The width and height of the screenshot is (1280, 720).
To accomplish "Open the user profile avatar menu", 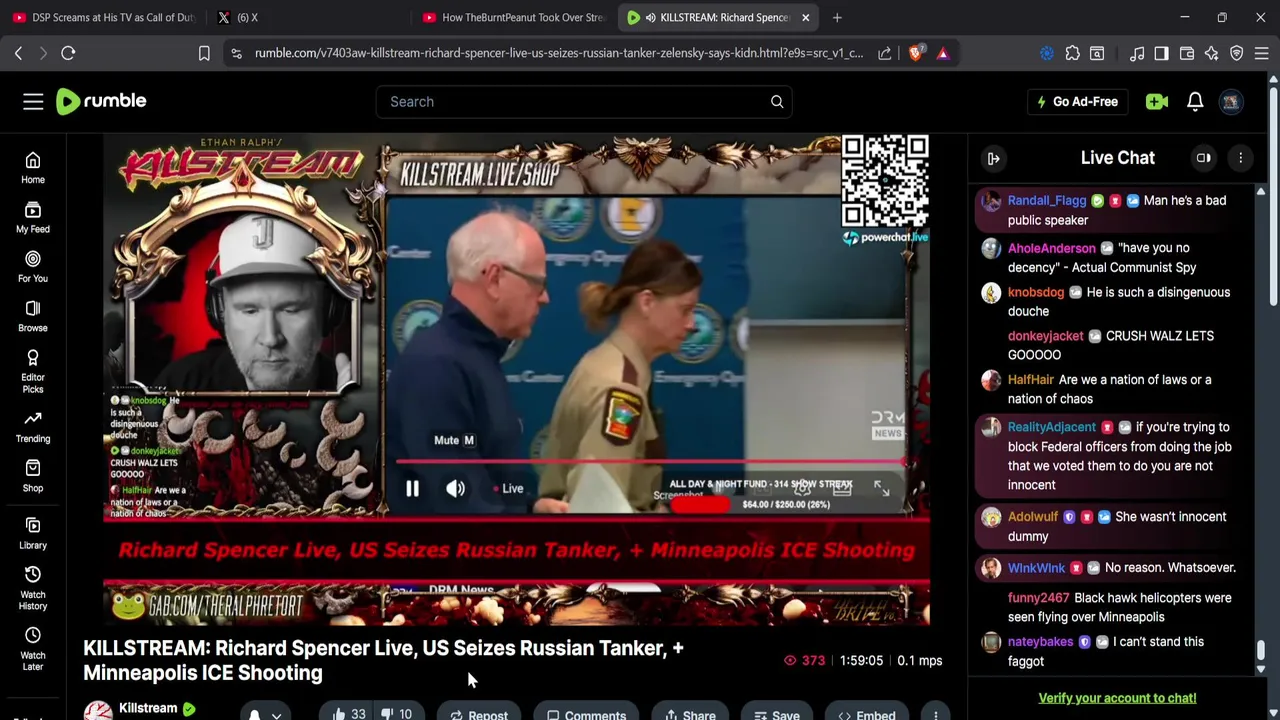I will point(1231,101).
